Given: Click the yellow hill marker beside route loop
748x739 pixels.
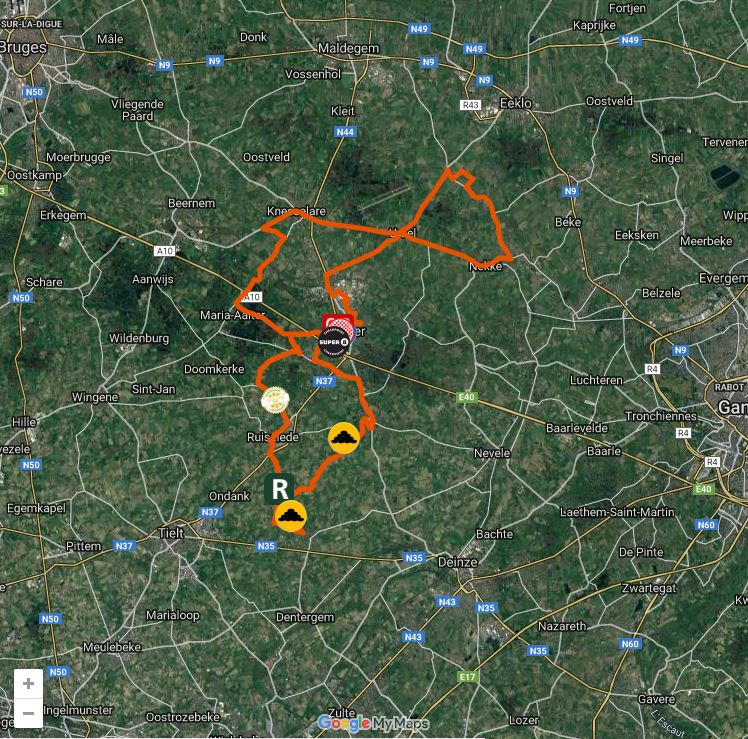Looking at the screenshot, I should coord(344,437).
